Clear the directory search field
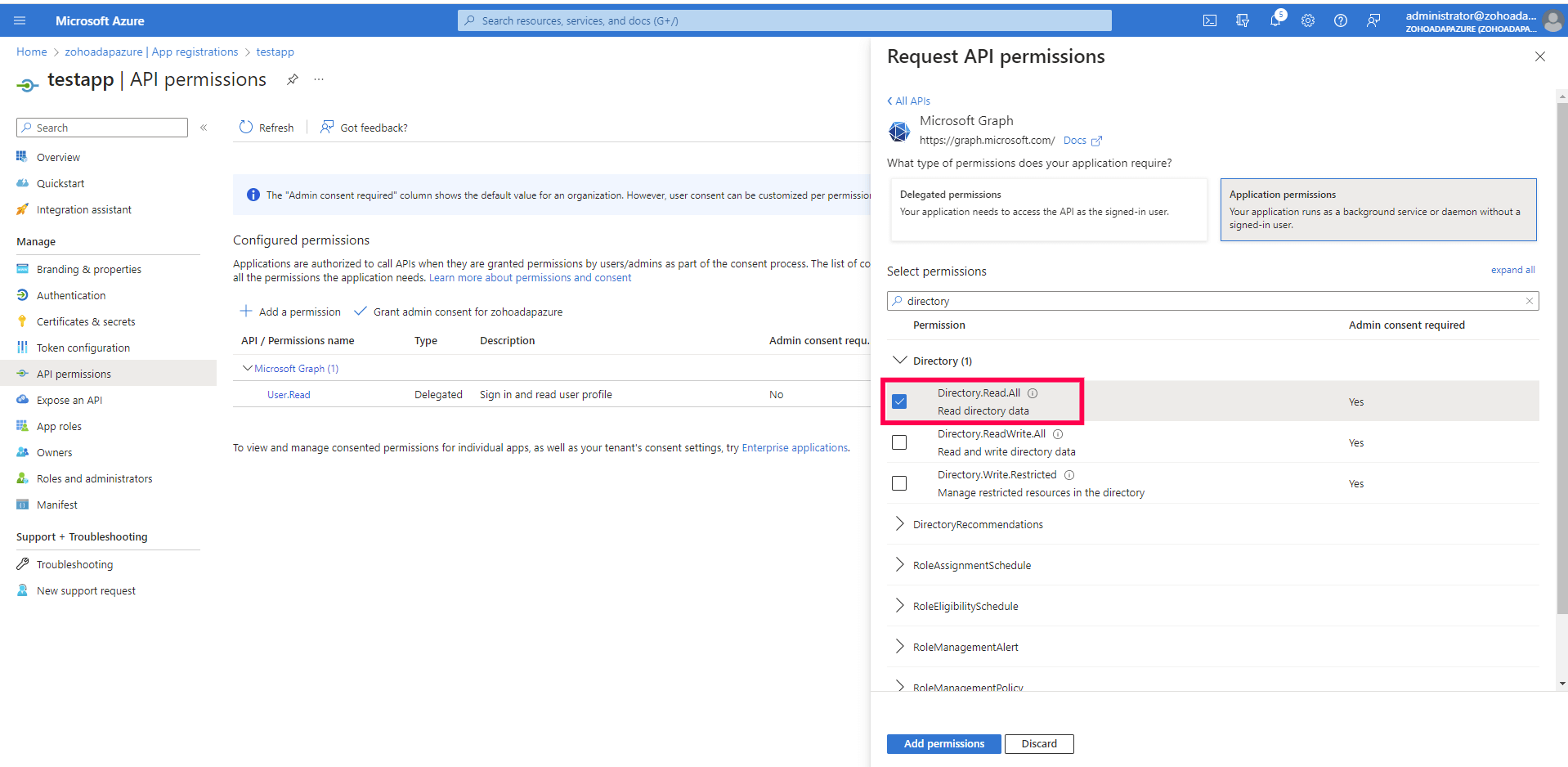The height and width of the screenshot is (767, 1568). point(1528,300)
